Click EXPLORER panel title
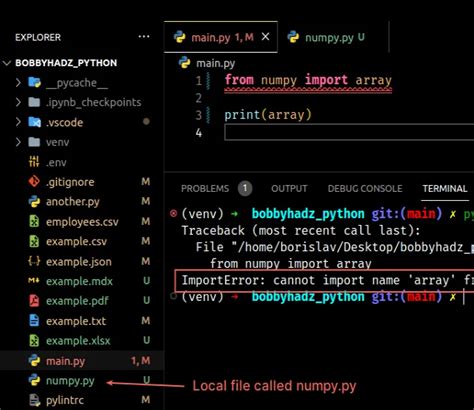The height and width of the screenshot is (410, 474). pos(38,37)
